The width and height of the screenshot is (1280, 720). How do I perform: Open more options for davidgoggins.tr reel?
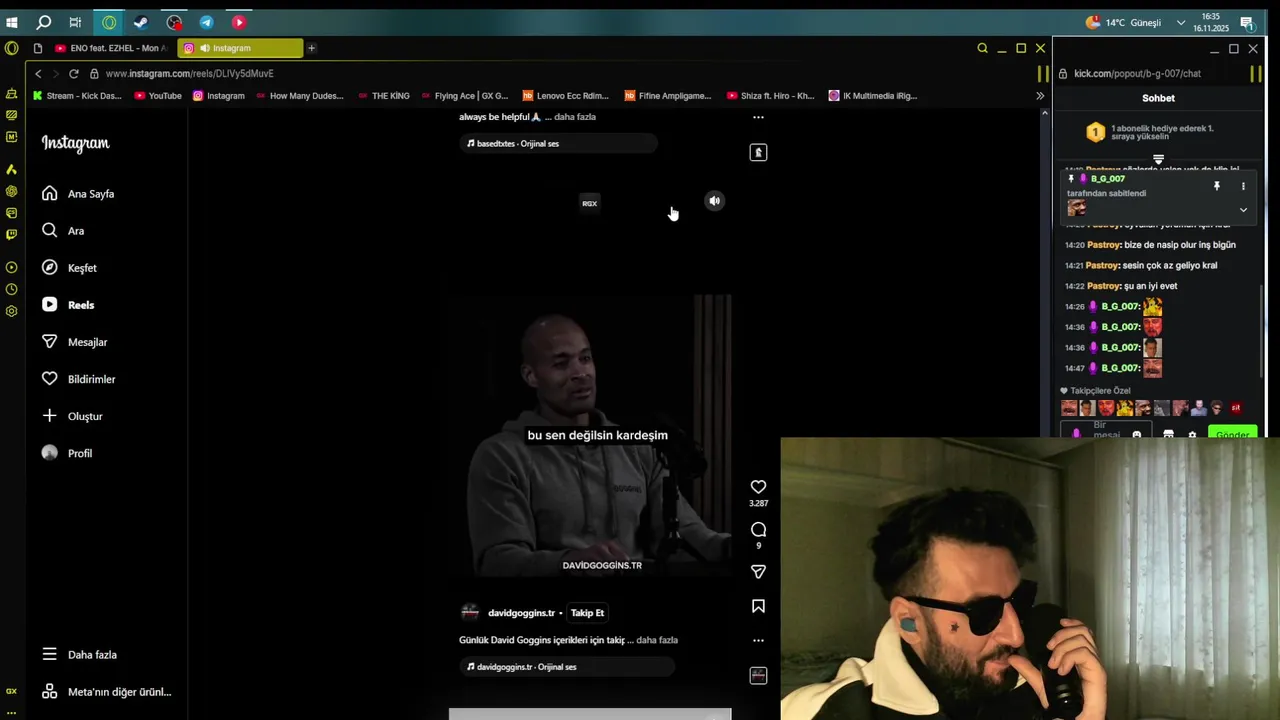pyautogui.click(x=758, y=640)
